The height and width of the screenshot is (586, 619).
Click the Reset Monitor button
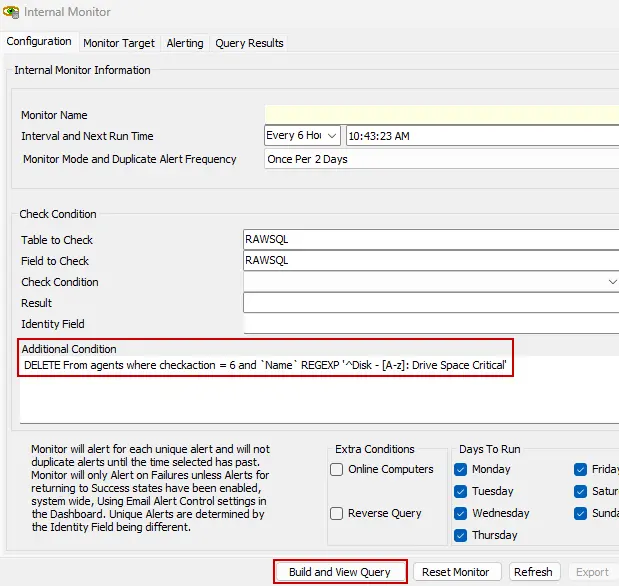[456, 572]
